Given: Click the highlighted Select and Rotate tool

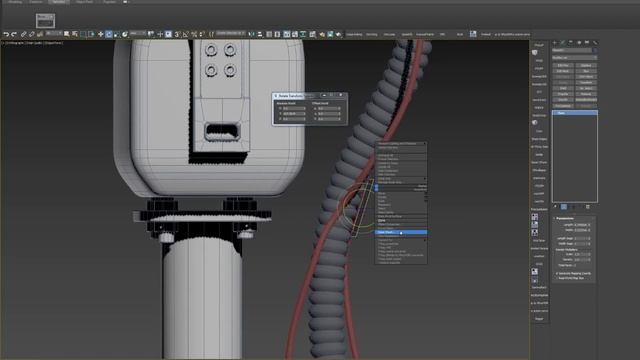Looking at the screenshot, I should [x=109, y=34].
